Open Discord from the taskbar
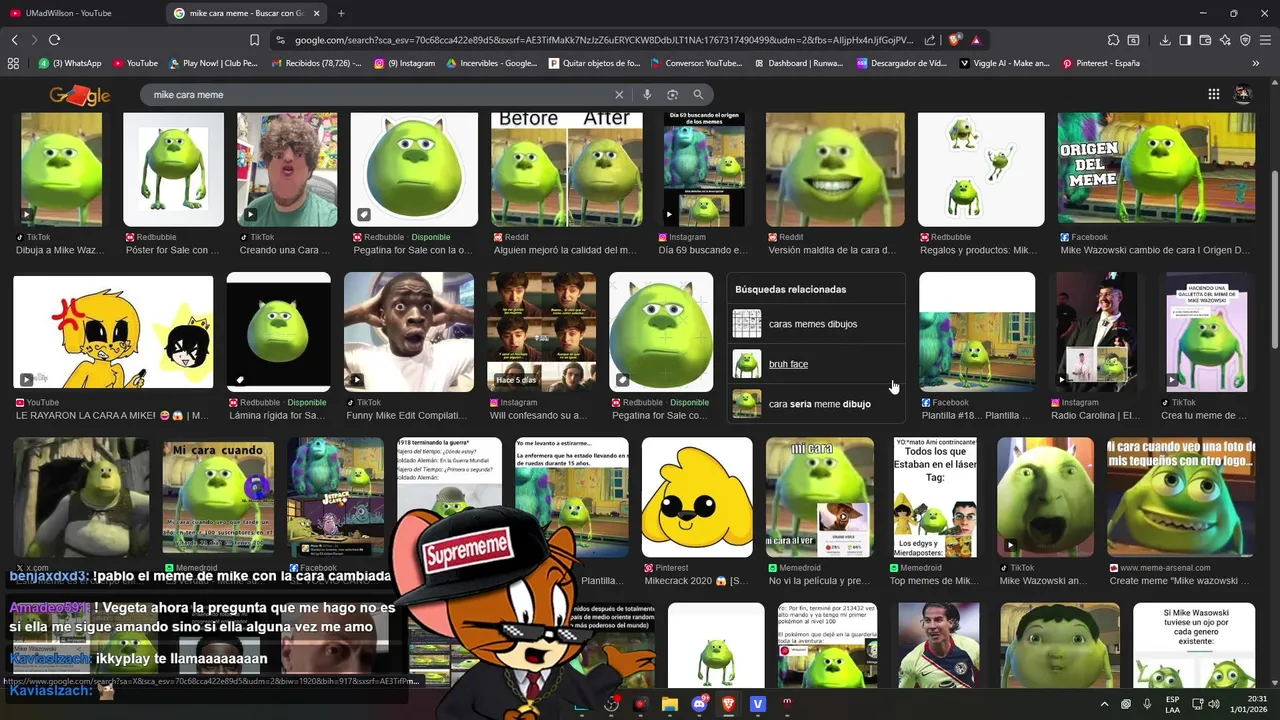This screenshot has width=1280, height=720. (699, 704)
